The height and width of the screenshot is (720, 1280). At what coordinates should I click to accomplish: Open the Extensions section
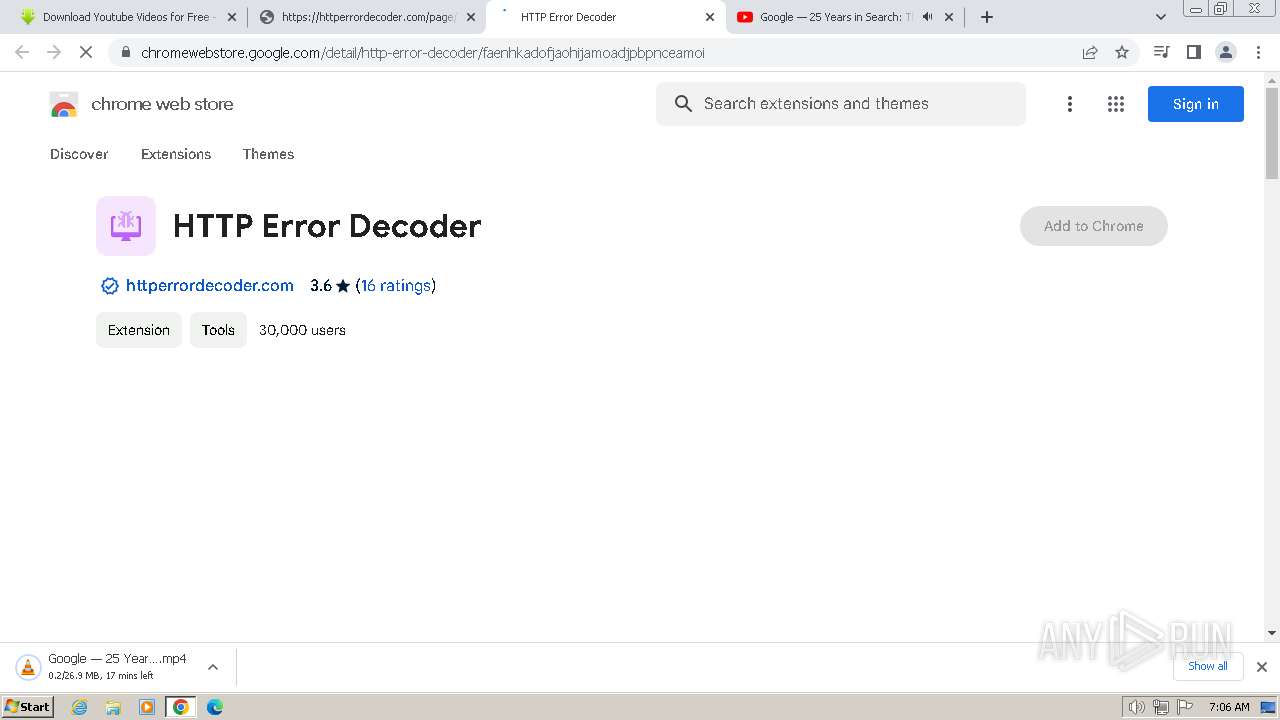click(x=176, y=154)
